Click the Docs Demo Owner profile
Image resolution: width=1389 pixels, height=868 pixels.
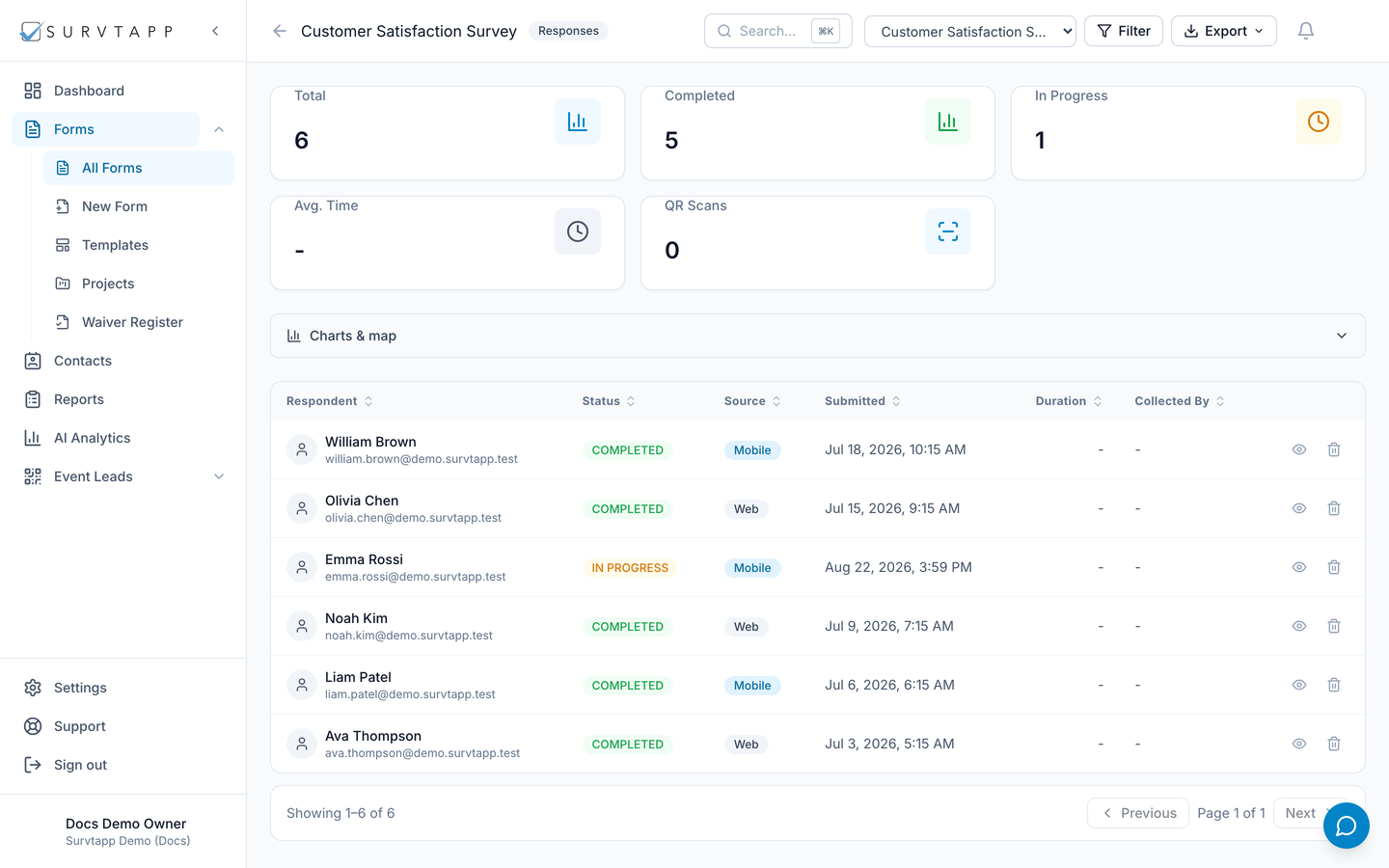pyautogui.click(x=127, y=831)
